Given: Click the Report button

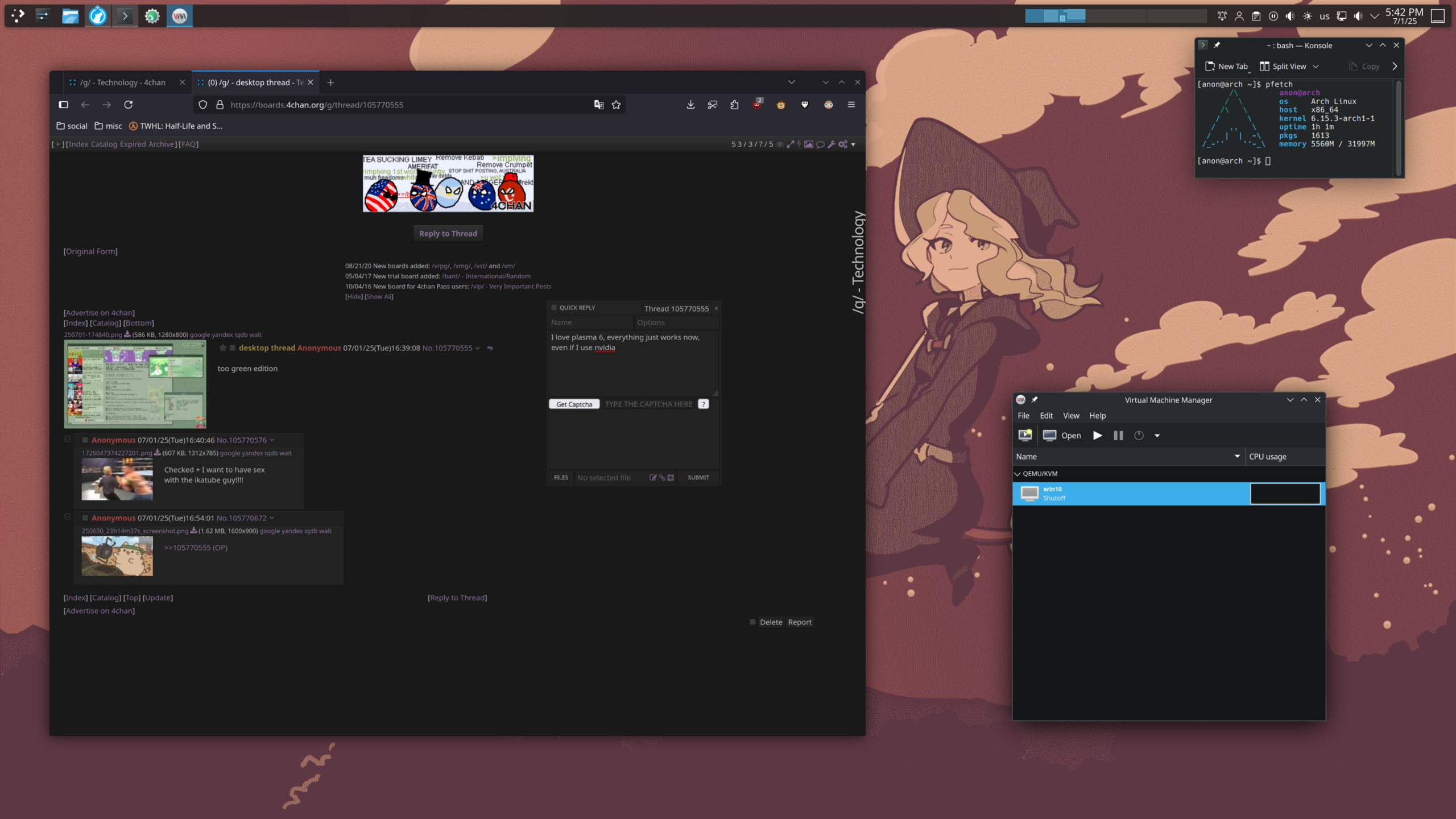Looking at the screenshot, I should pyautogui.click(x=800, y=622).
